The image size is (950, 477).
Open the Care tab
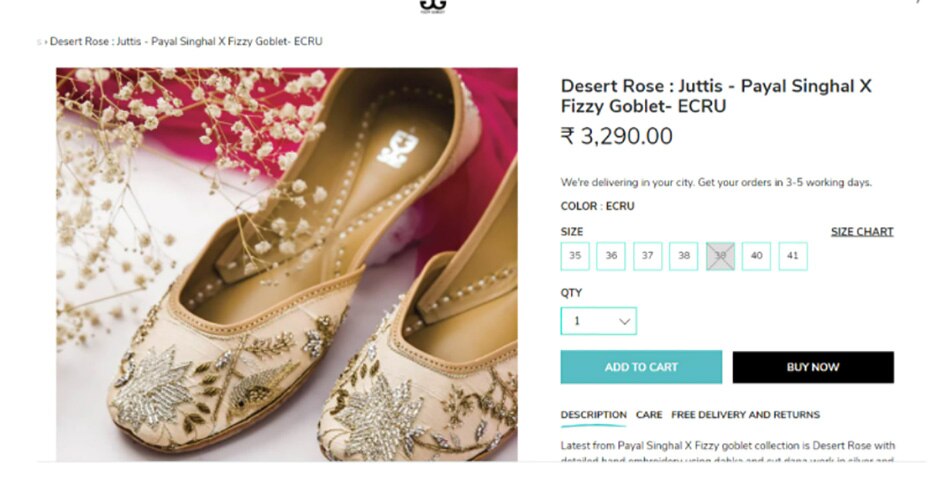click(649, 415)
